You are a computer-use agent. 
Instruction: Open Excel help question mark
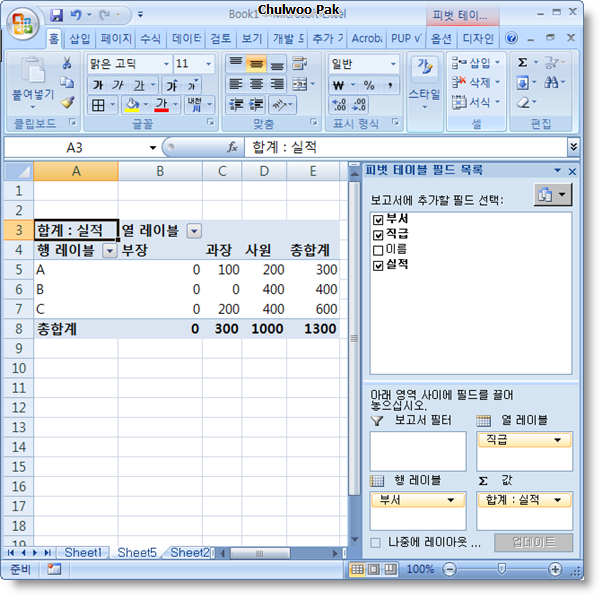(511, 38)
